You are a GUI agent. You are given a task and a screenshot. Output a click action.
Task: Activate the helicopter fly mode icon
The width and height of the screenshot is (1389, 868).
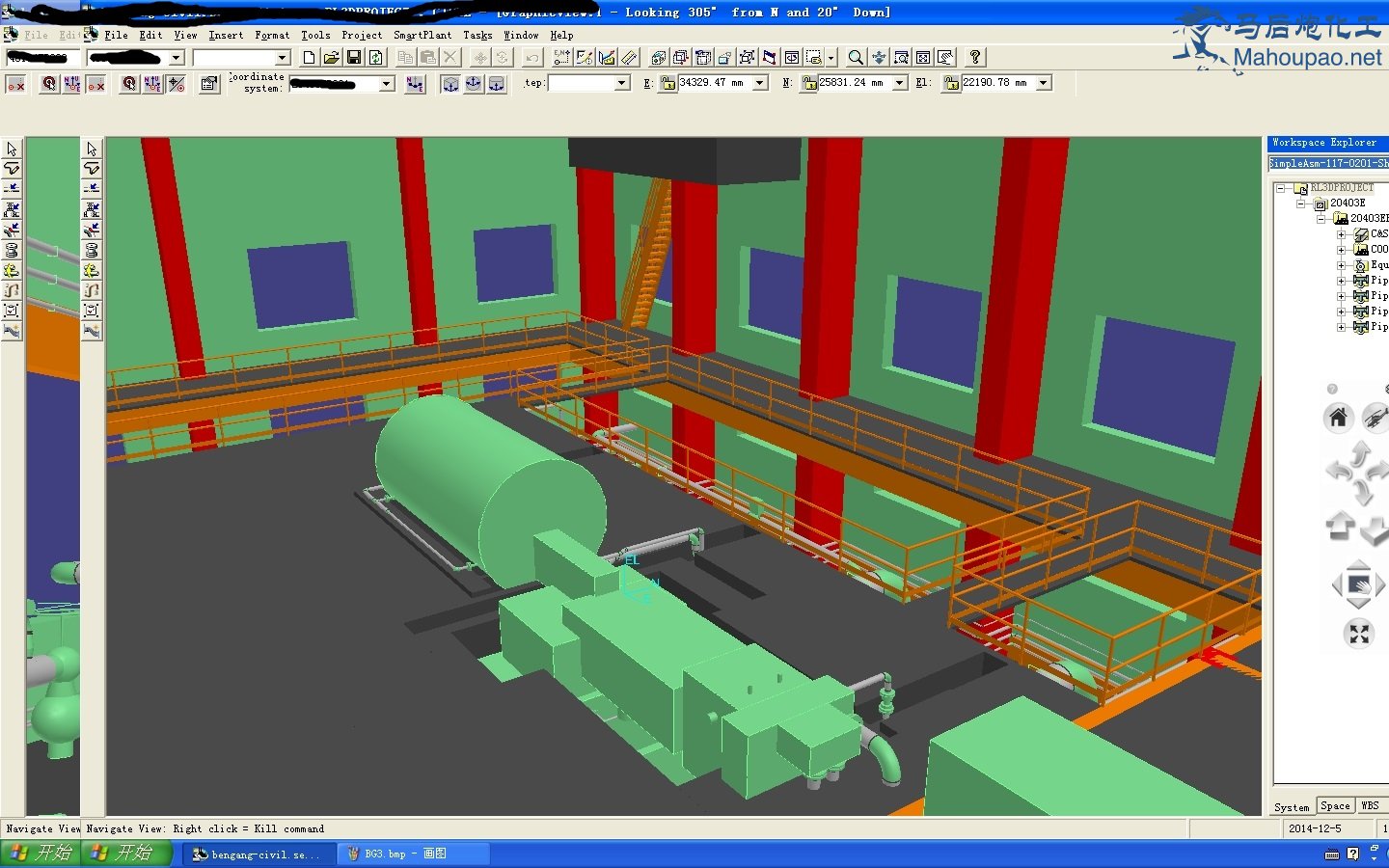[x=1375, y=418]
